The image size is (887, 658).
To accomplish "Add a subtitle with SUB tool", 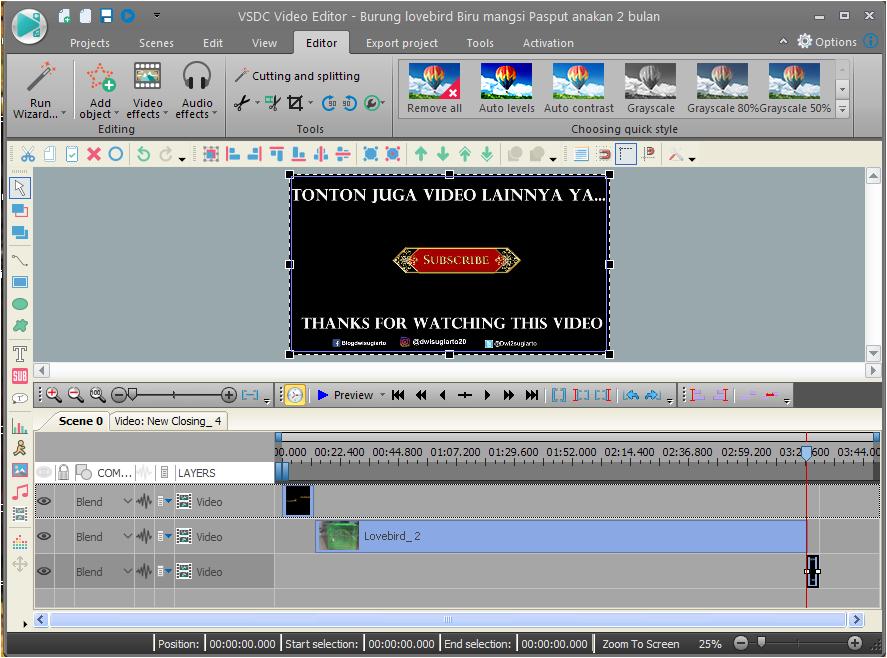I will [x=20, y=376].
